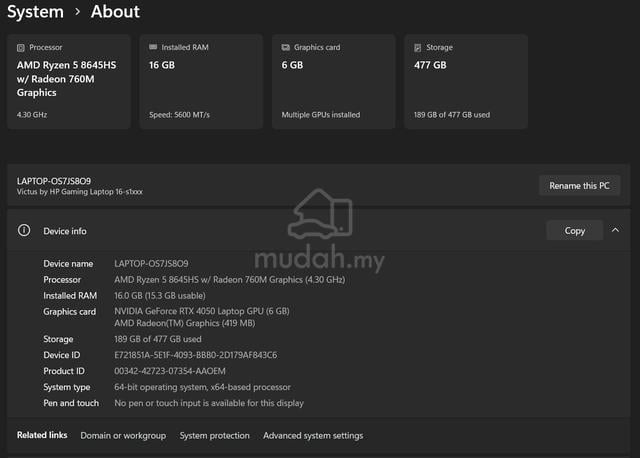Click the Device ID label

(x=62, y=355)
